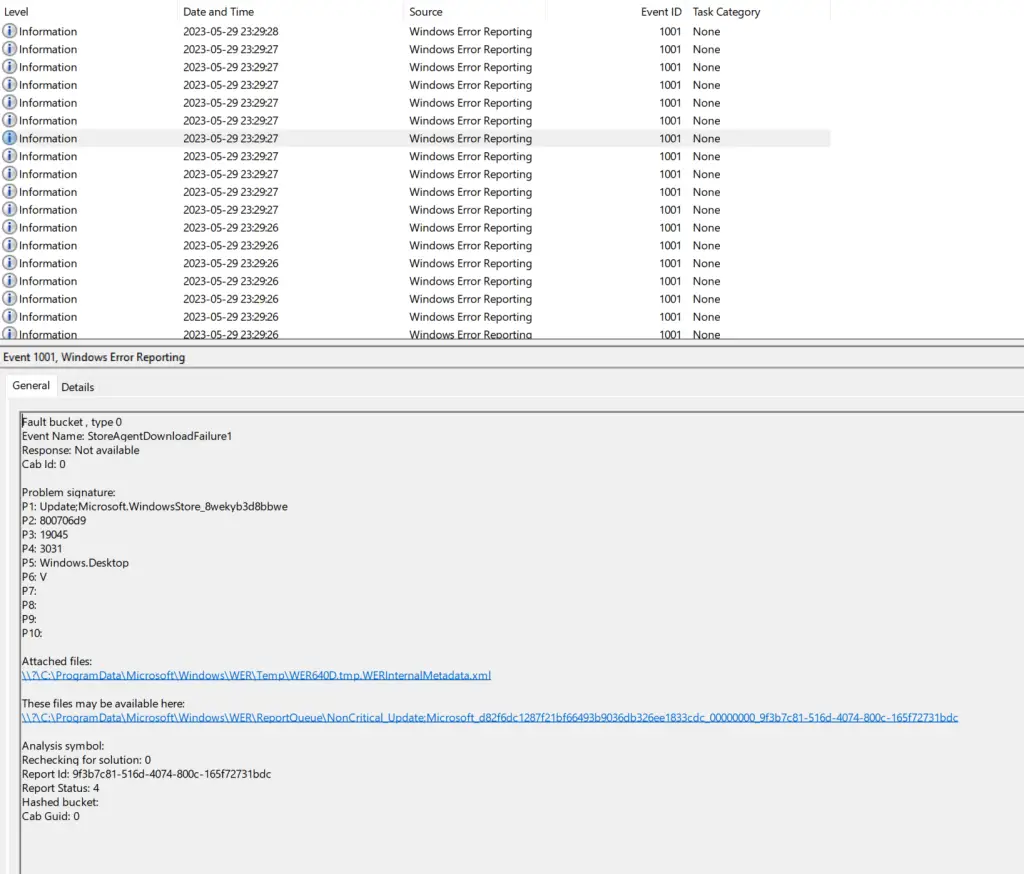The image size is (1024, 874).
Task: Click the Event ID cell of the 23:29:28 event
Action: click(670, 32)
